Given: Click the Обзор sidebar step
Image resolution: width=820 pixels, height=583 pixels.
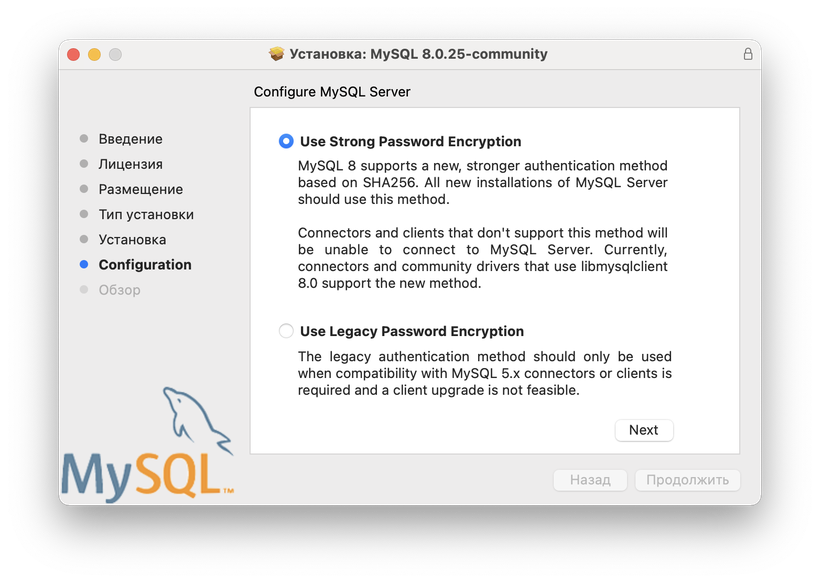Looking at the screenshot, I should (119, 290).
